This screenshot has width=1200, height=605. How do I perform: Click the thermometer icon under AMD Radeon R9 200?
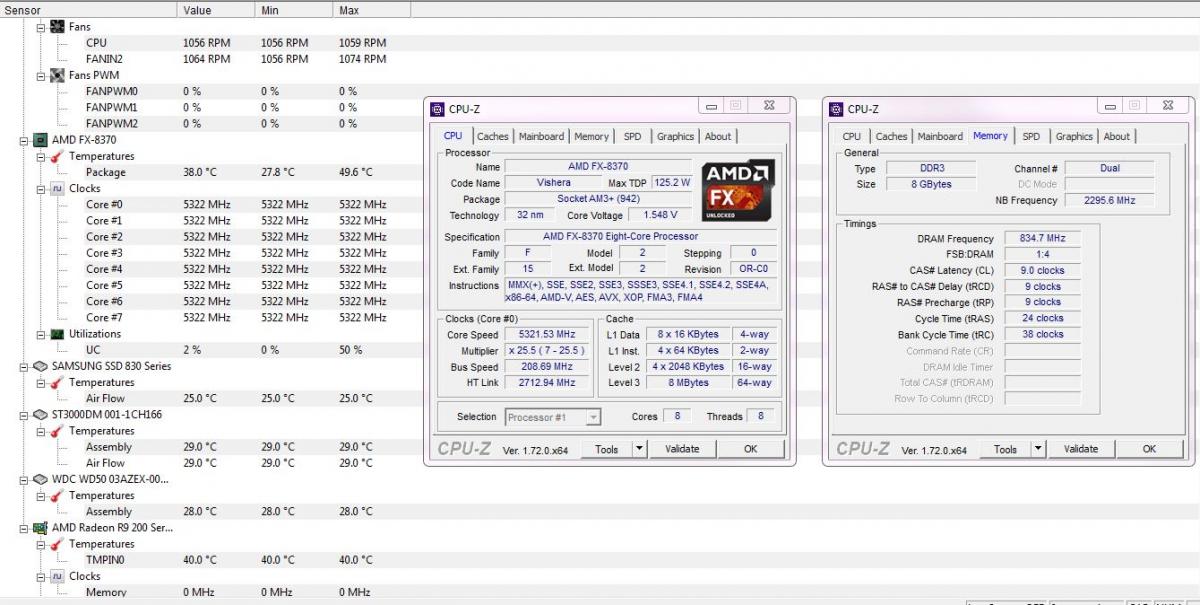[57, 544]
